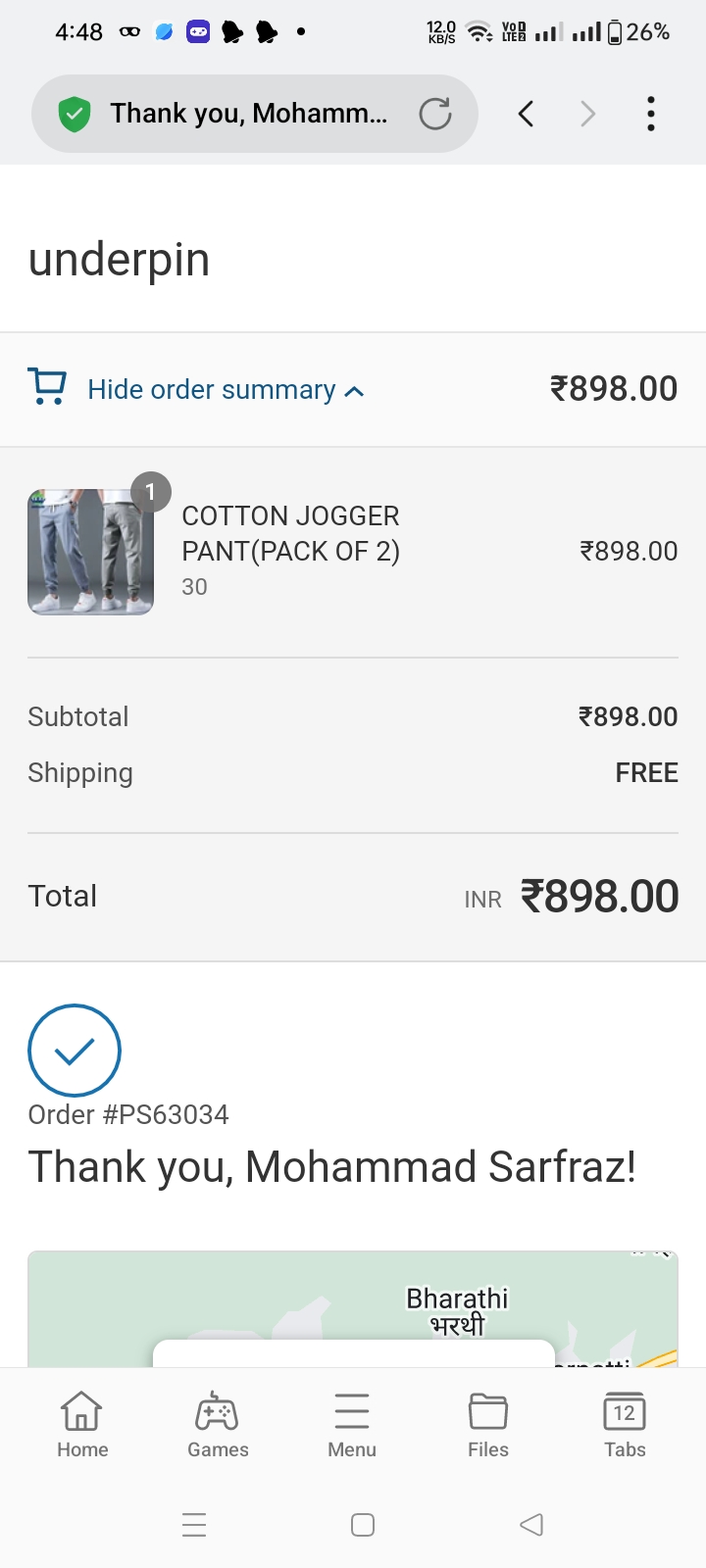The width and height of the screenshot is (706, 1568).
Task: Tap the browser forward arrow
Action: click(x=587, y=115)
